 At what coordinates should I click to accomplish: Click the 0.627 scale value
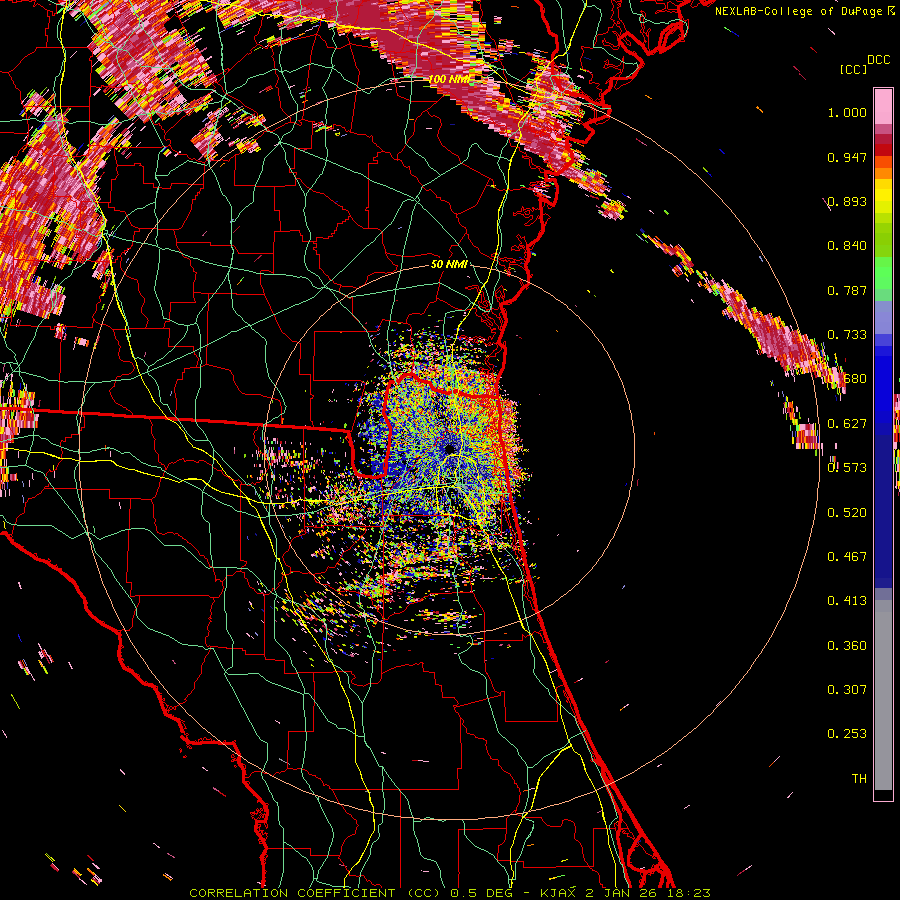pos(847,424)
